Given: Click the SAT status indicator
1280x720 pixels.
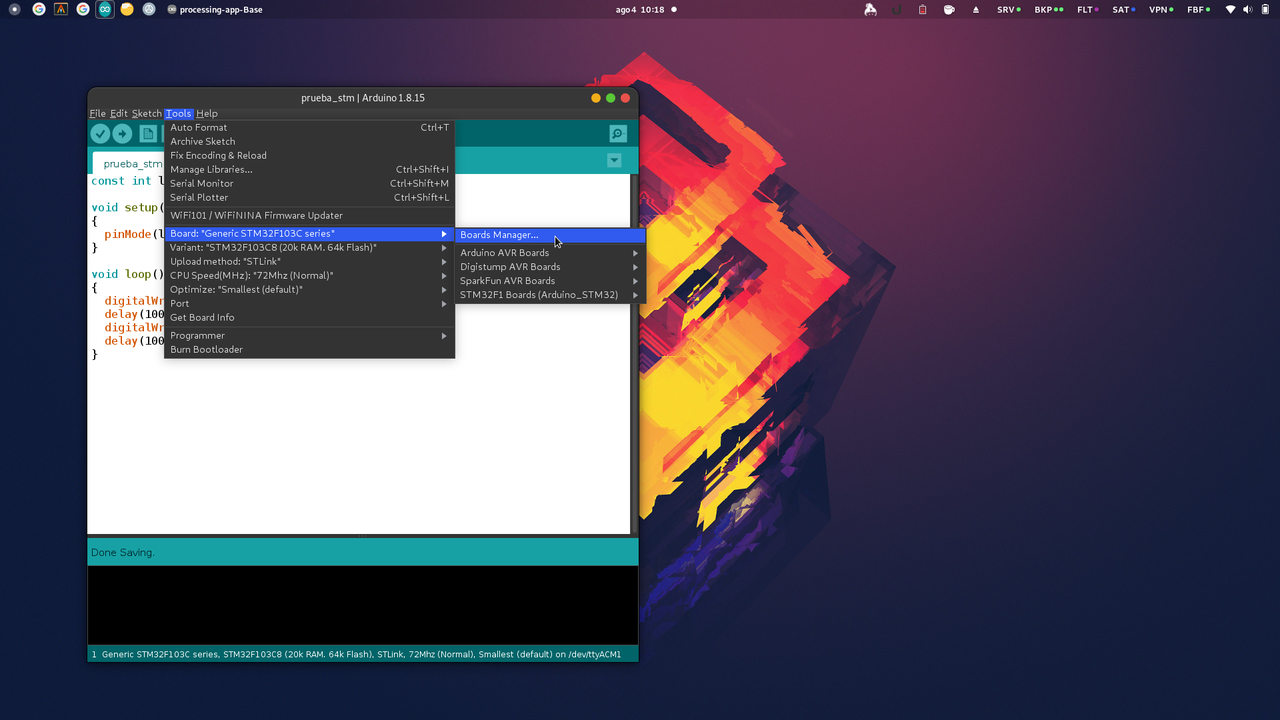Looking at the screenshot, I should (1124, 9).
